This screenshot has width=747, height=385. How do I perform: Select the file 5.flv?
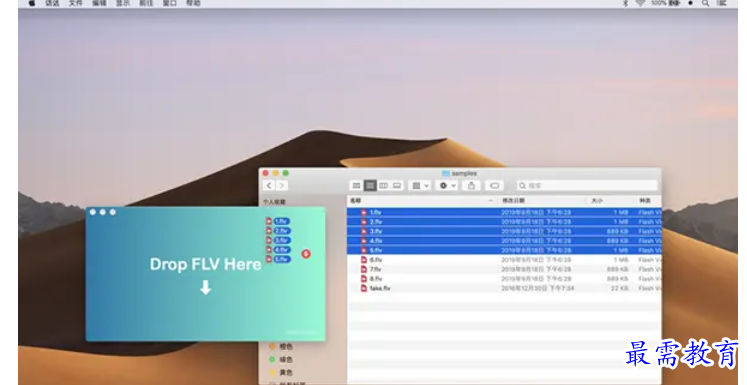click(504, 250)
